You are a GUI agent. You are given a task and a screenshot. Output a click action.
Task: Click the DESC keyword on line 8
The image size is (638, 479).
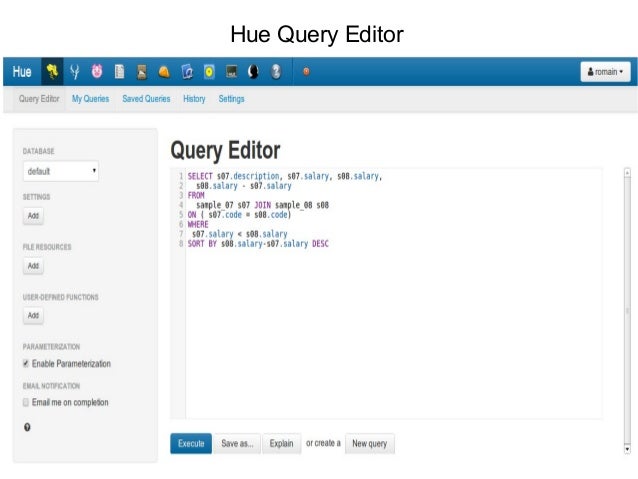point(320,244)
